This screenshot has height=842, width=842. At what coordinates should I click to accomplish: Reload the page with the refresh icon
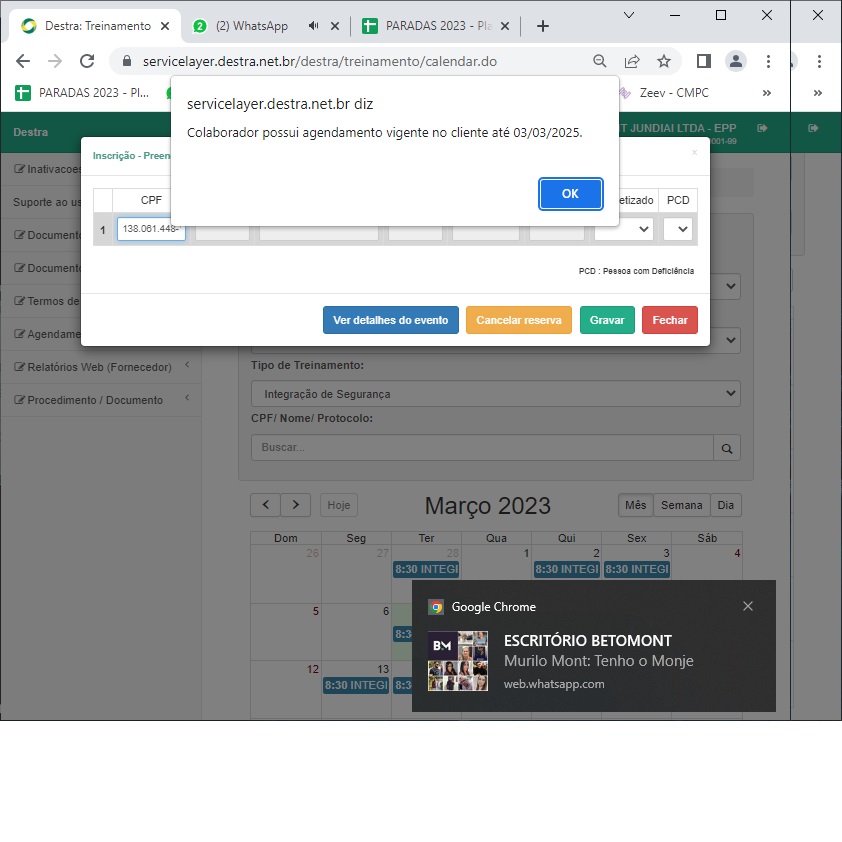coord(87,61)
